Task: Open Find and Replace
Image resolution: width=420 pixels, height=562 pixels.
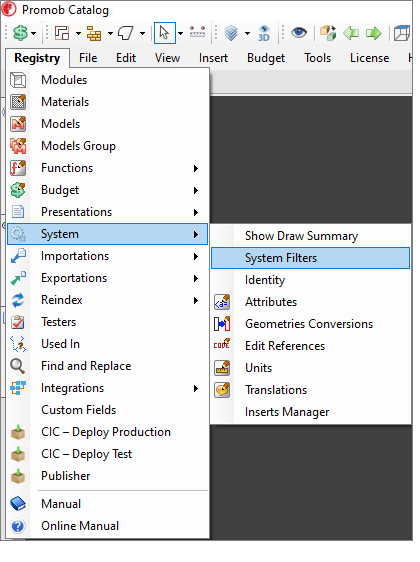Action: (x=108, y=366)
